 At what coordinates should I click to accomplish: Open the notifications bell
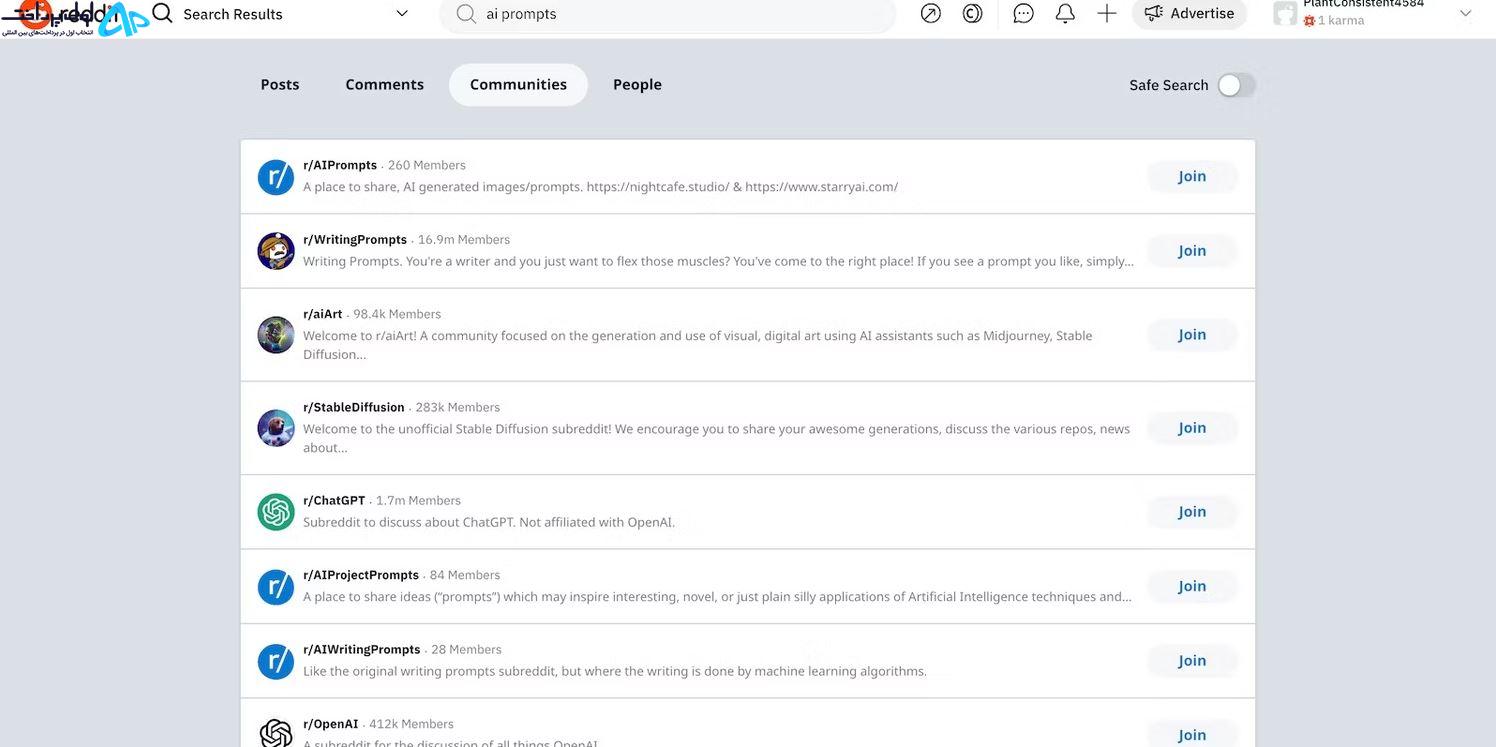pyautogui.click(x=1065, y=13)
